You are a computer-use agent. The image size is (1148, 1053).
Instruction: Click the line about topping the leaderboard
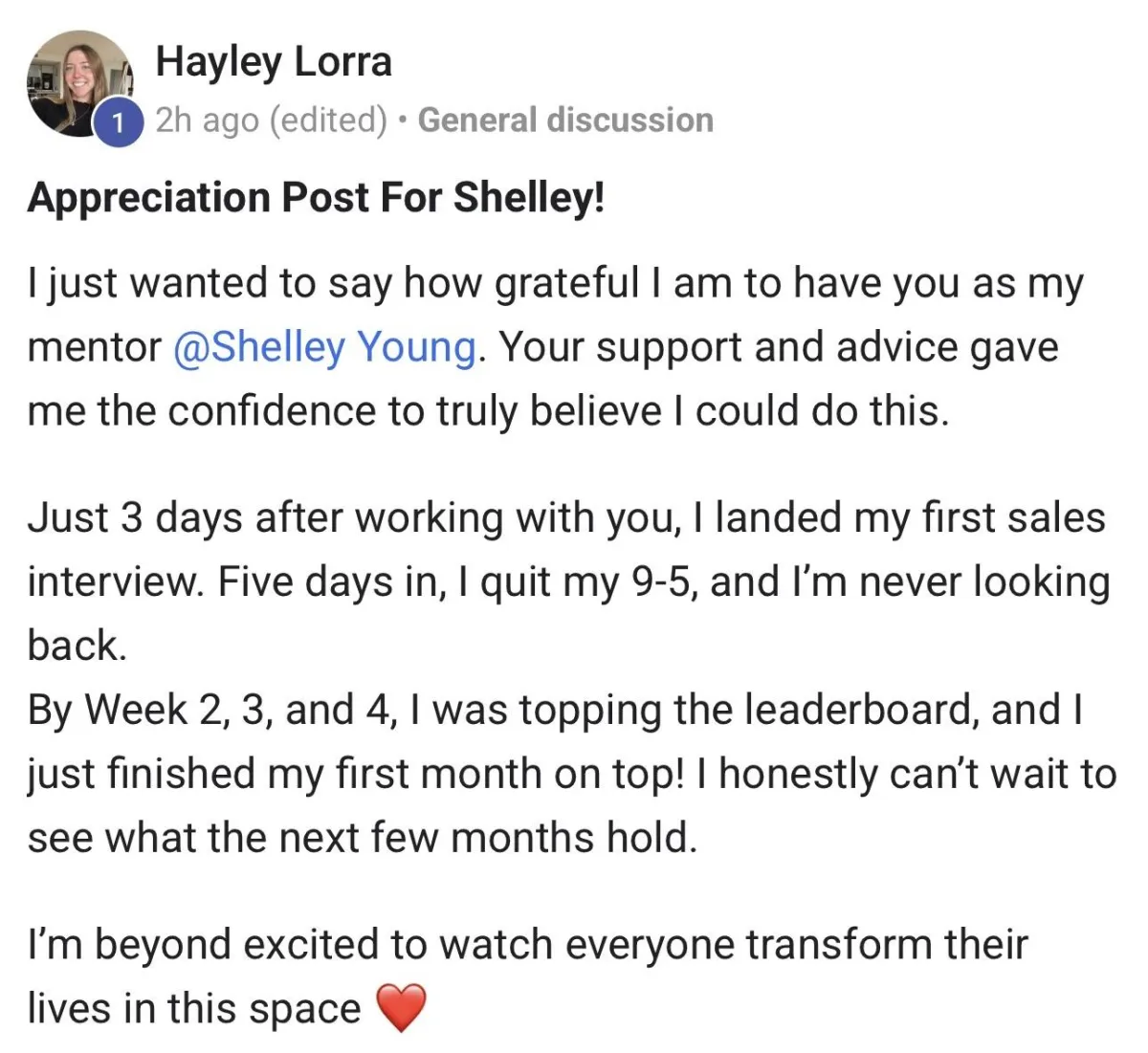point(555,710)
